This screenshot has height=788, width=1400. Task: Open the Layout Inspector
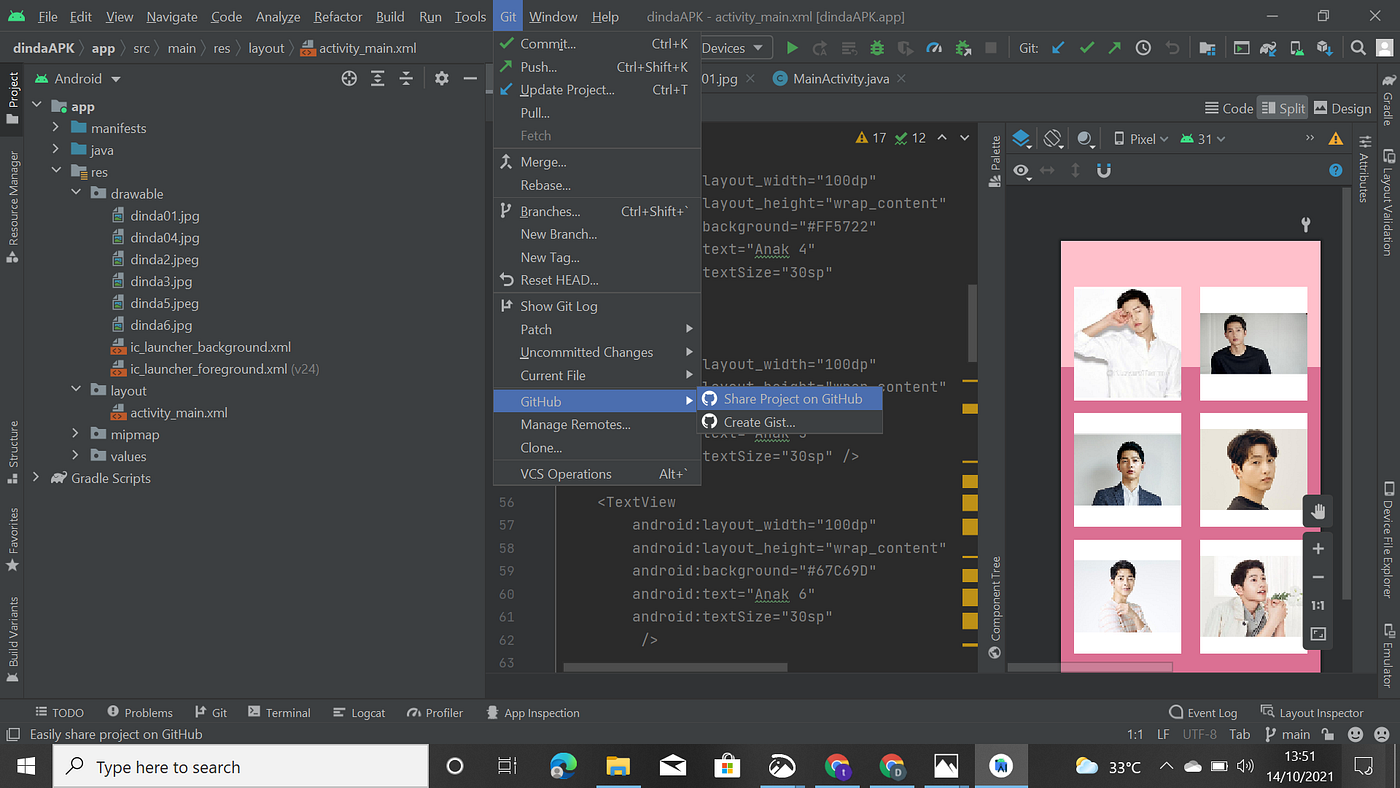[x=1320, y=712]
